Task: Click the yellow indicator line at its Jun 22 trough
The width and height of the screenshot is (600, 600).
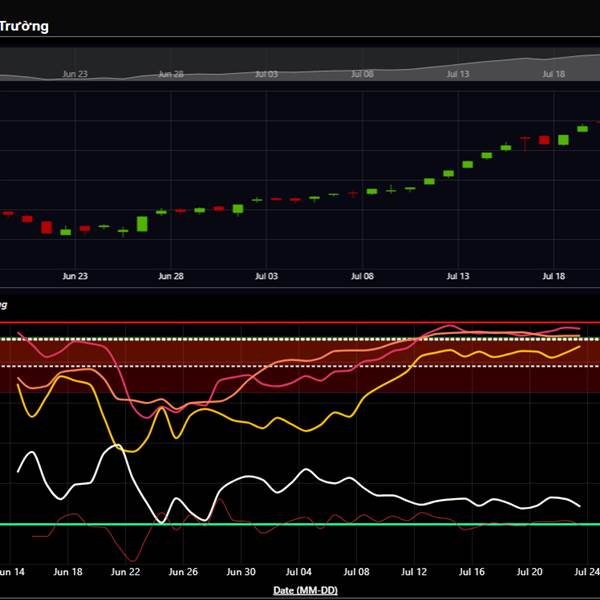Action: pyautogui.click(x=132, y=452)
